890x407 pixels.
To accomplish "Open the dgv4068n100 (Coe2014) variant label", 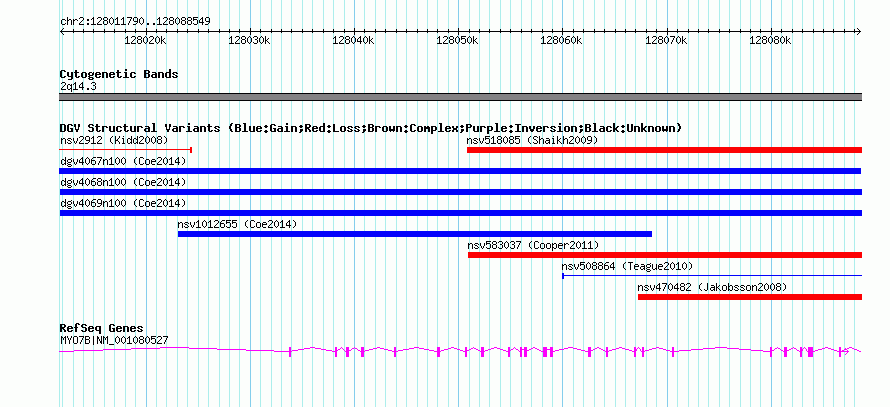I will (123, 182).
